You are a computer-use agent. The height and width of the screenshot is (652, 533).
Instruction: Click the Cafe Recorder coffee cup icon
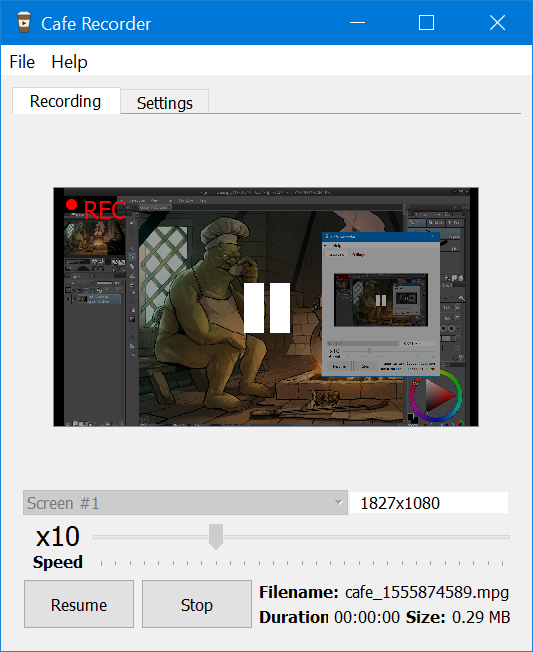pos(24,22)
